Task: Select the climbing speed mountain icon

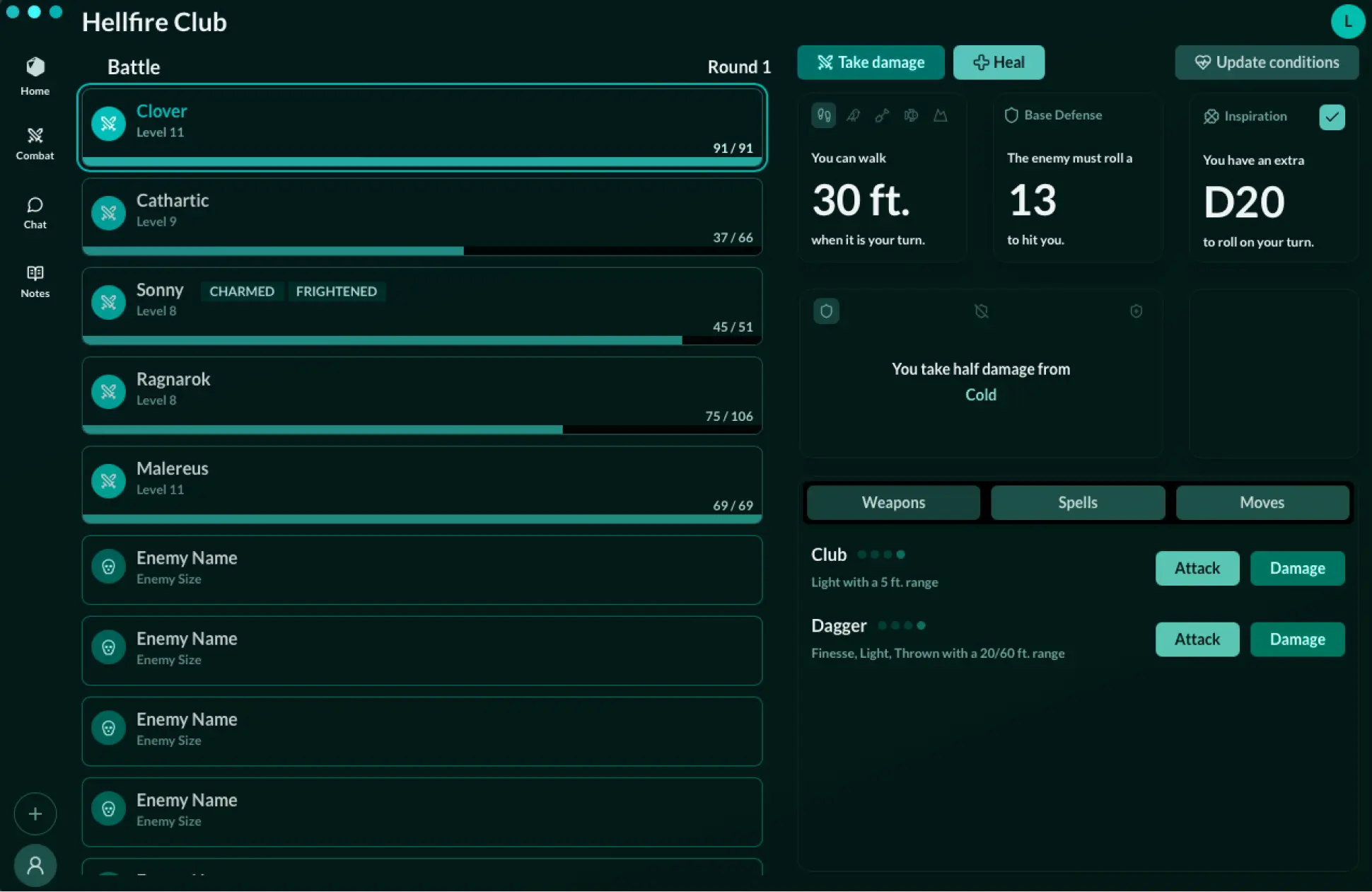Action: (940, 115)
